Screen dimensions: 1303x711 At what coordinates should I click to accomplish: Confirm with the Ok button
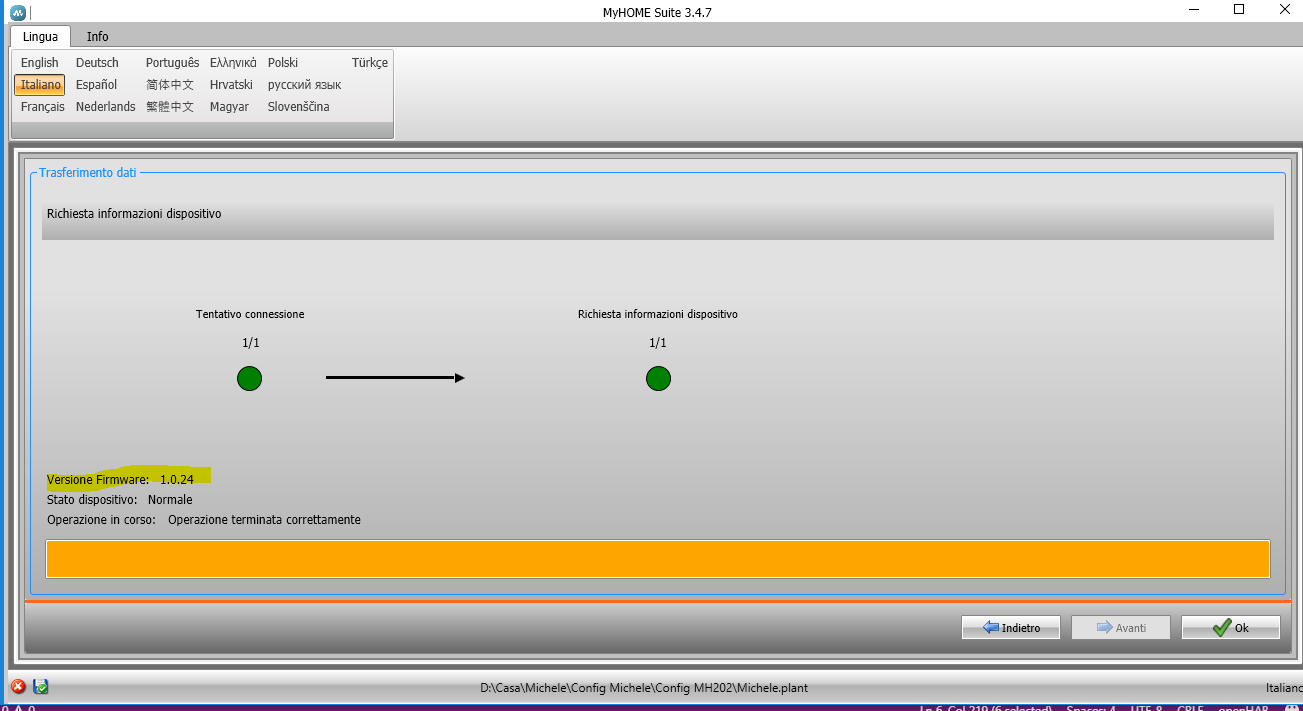click(x=1230, y=627)
